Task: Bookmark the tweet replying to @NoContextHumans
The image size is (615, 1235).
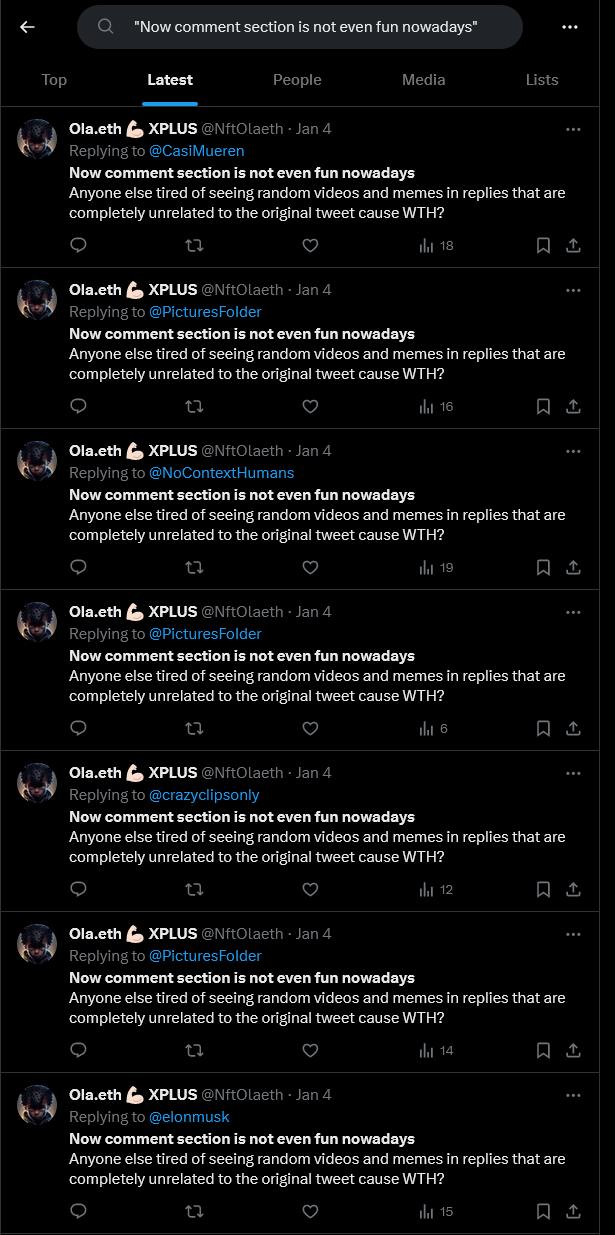Action: [543, 567]
